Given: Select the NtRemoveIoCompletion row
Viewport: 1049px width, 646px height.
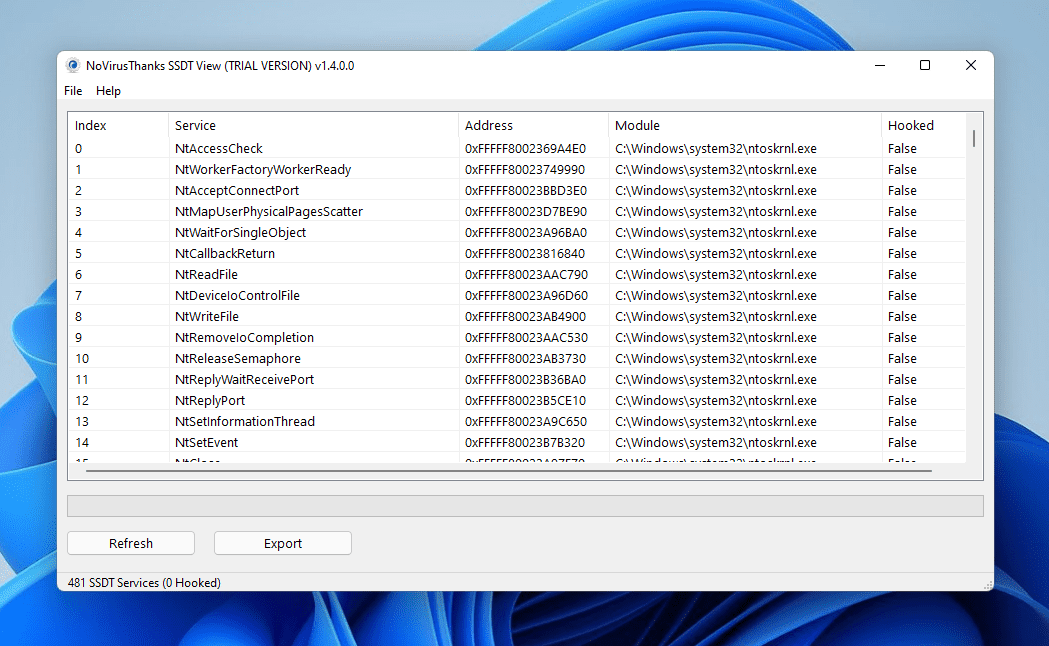Looking at the screenshot, I should click(x=516, y=338).
